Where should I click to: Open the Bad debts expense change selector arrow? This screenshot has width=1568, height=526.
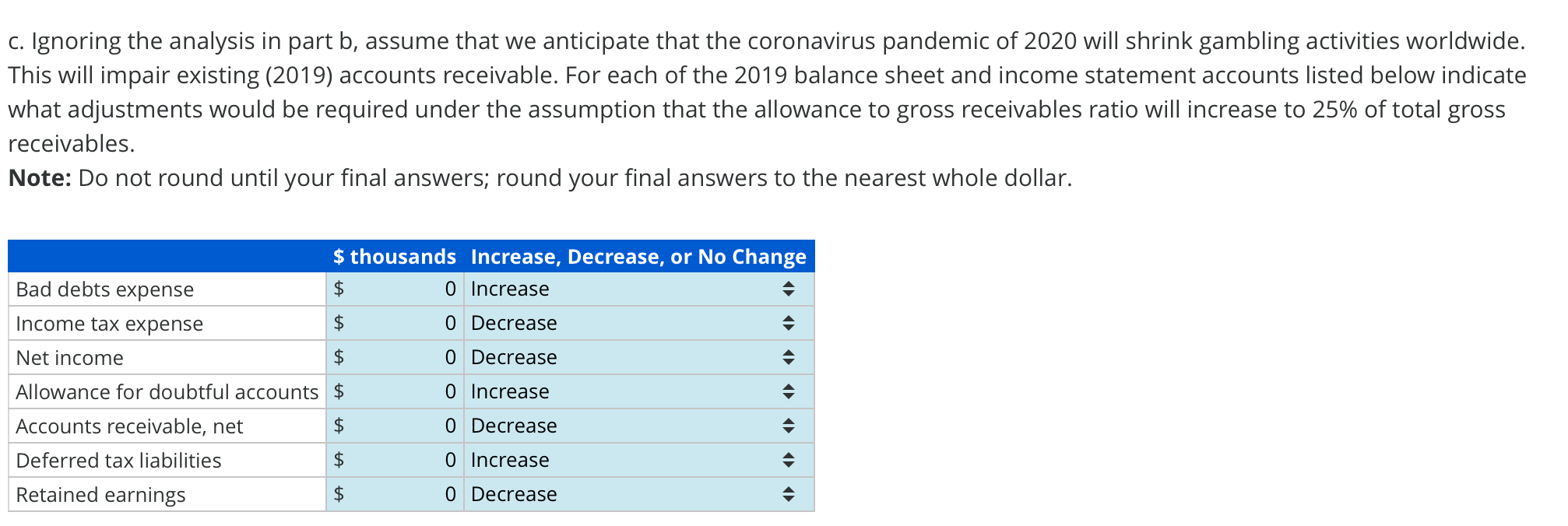pos(788,289)
